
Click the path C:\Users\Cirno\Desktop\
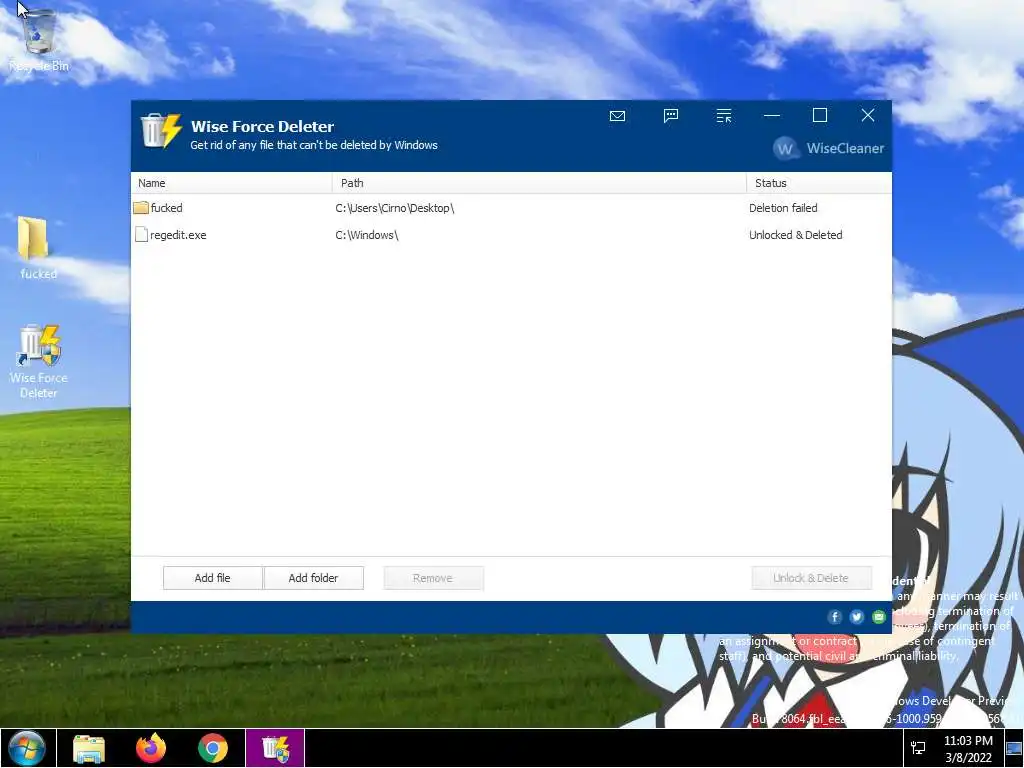pyautogui.click(x=394, y=208)
